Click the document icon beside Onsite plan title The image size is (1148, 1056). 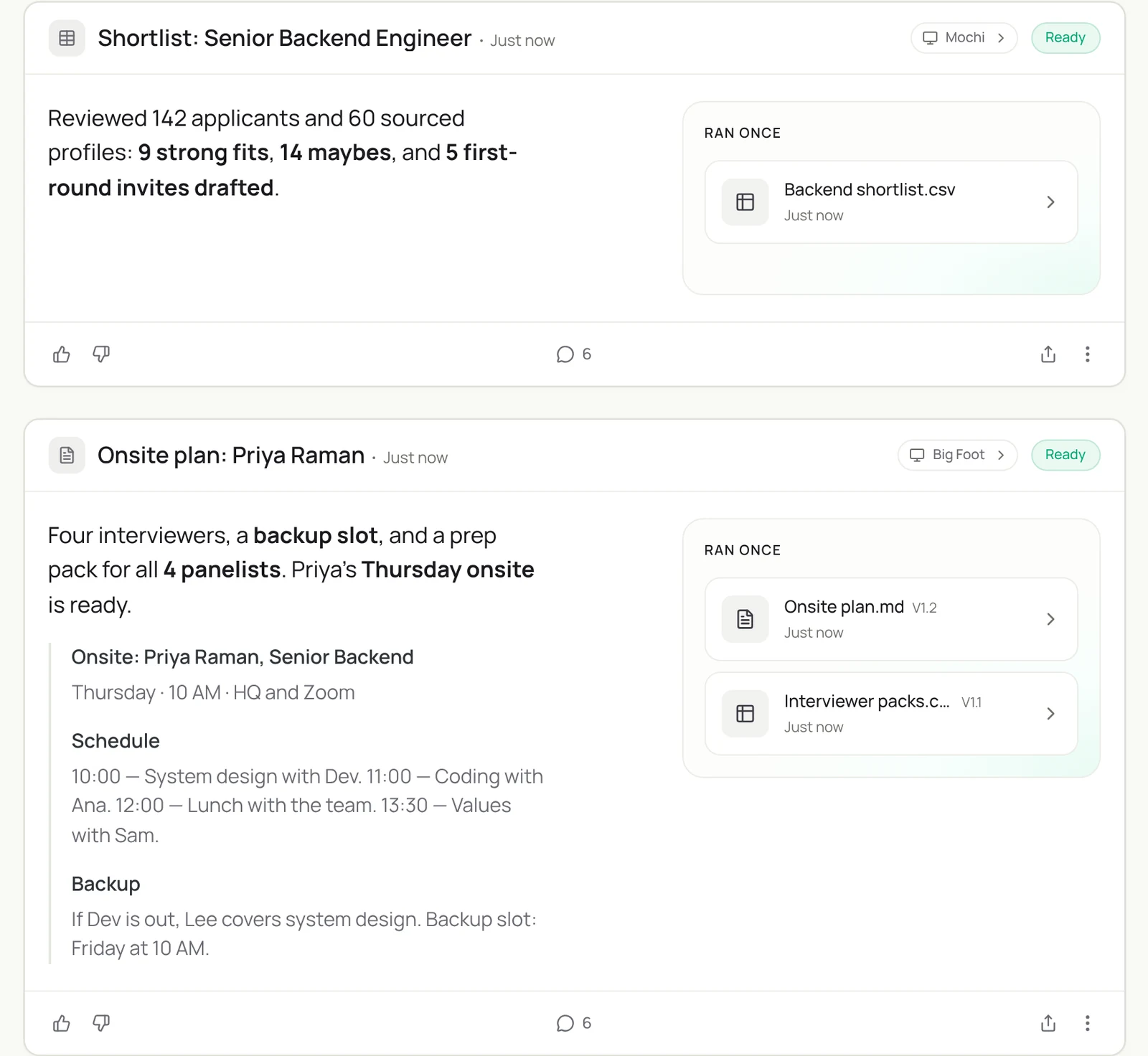tap(67, 456)
